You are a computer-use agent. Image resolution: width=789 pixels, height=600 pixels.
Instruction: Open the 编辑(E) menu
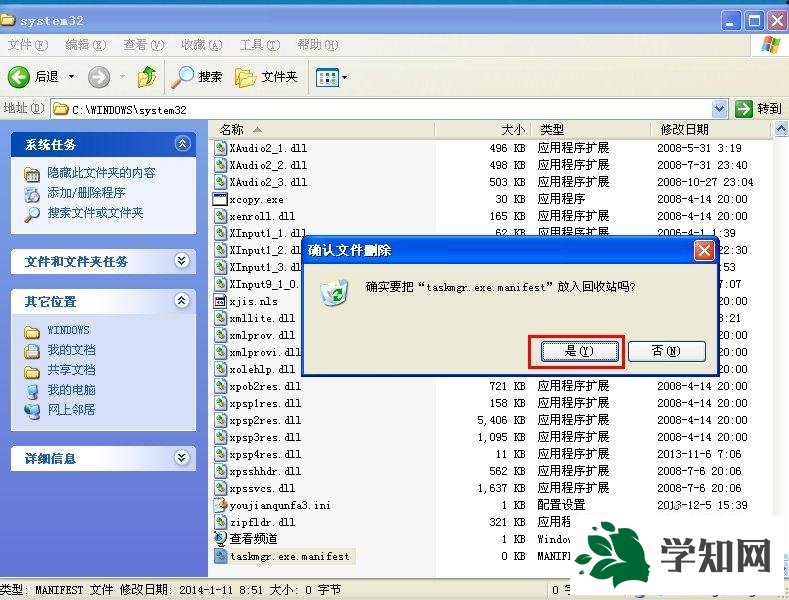[x=86, y=45]
